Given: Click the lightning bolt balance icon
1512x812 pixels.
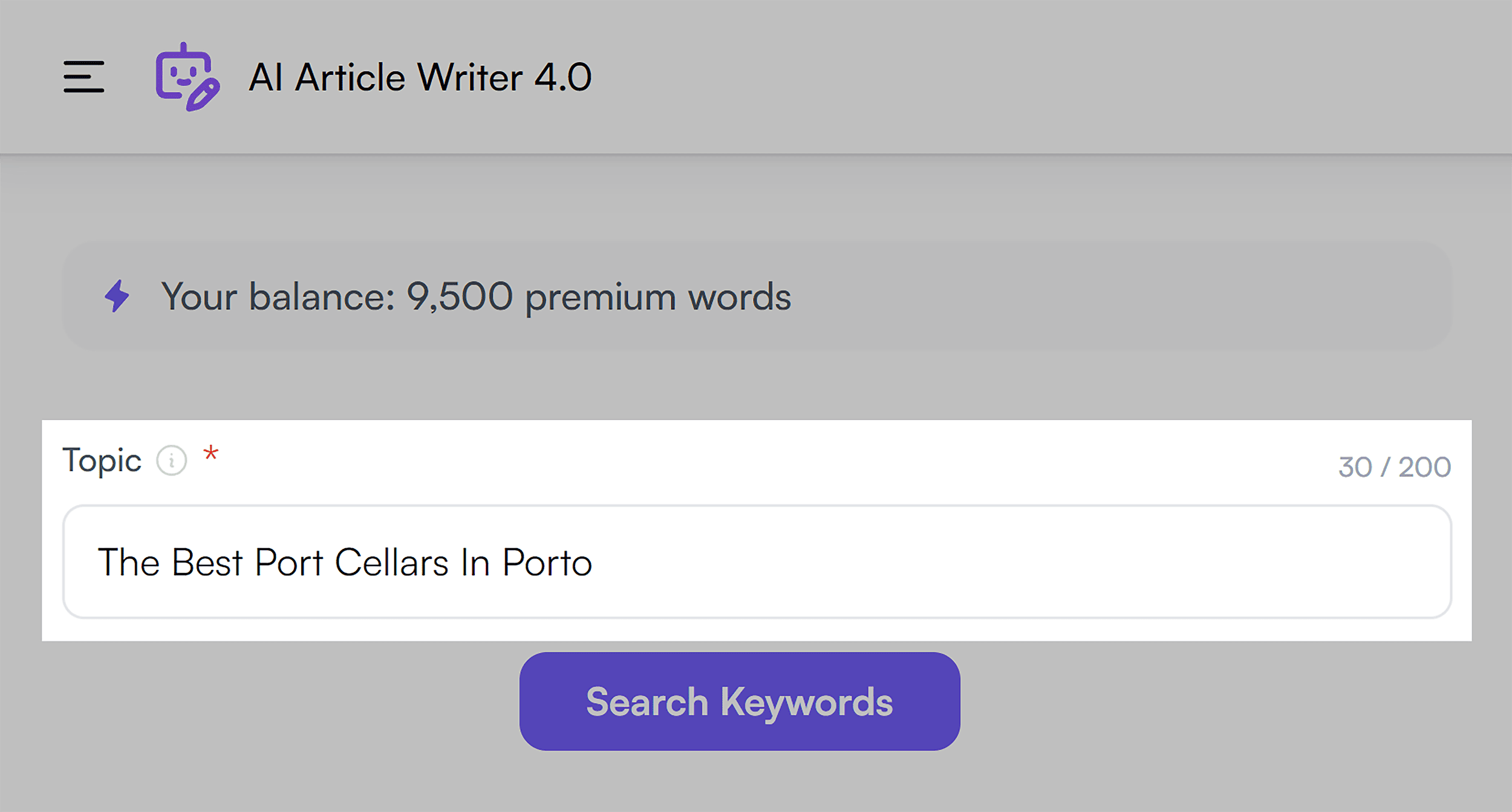Looking at the screenshot, I should point(117,296).
